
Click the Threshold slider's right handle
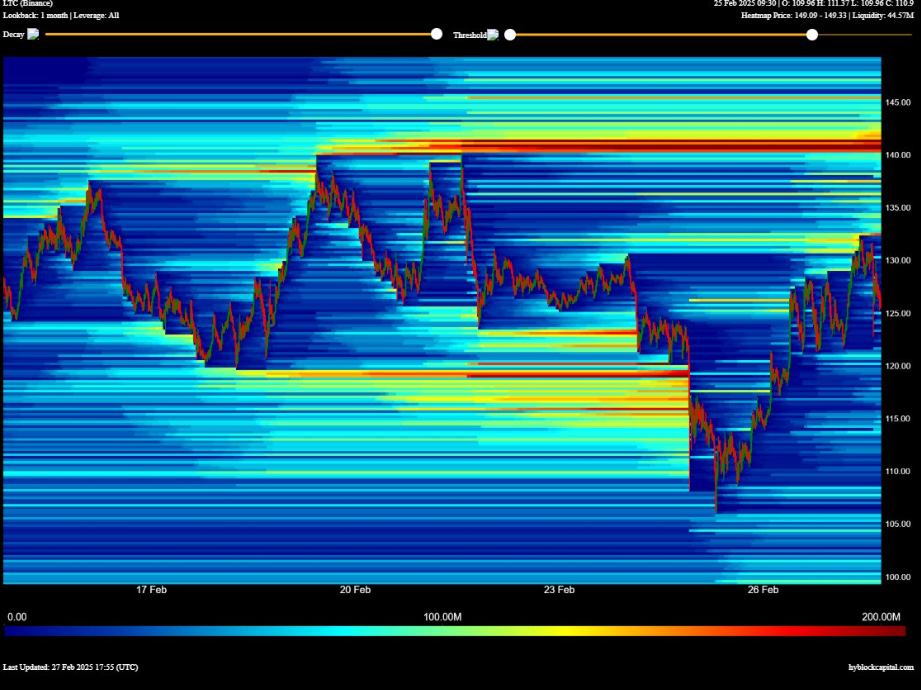point(812,35)
